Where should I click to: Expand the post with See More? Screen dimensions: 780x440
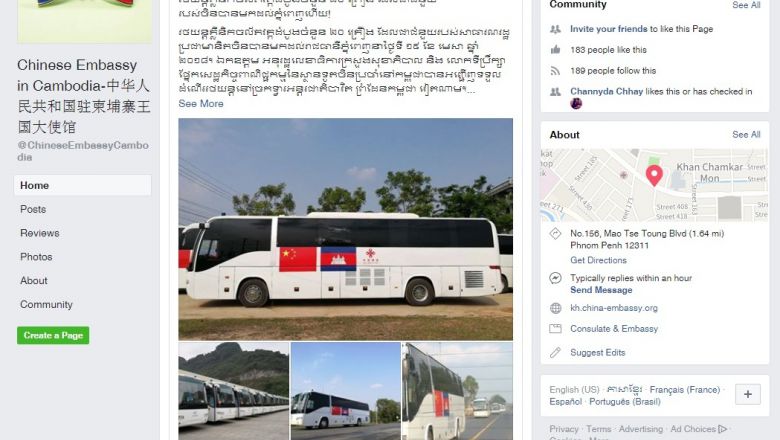[201, 103]
